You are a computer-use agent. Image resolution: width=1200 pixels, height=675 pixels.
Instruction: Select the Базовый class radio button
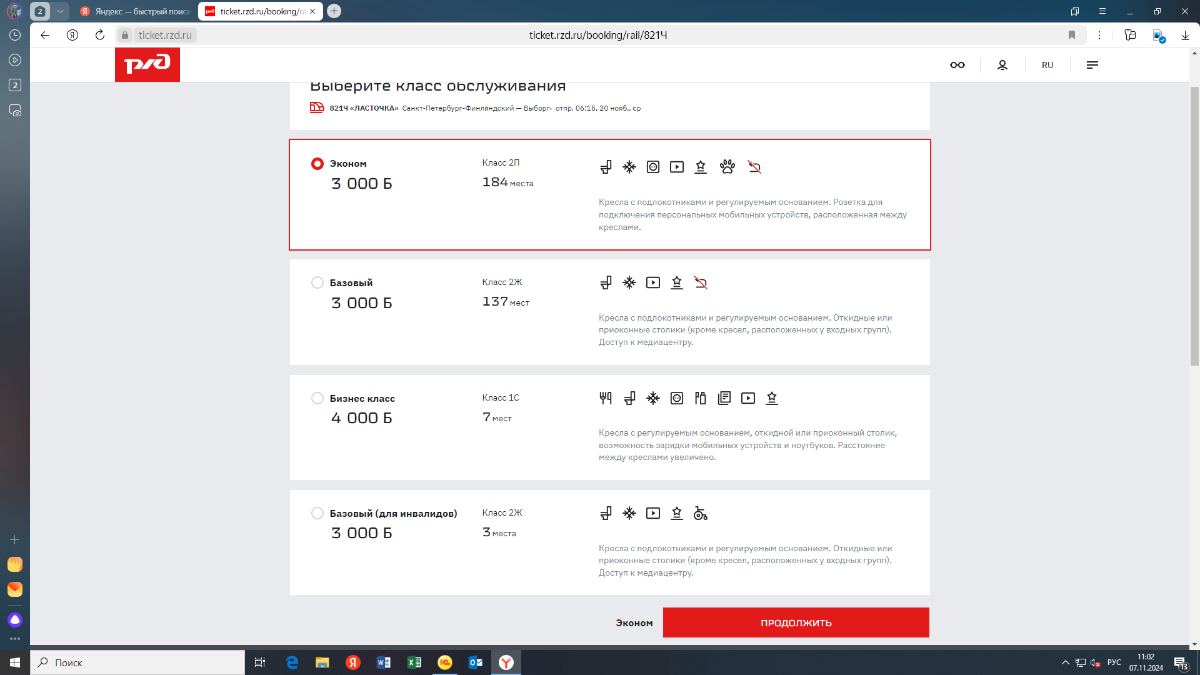(x=318, y=283)
